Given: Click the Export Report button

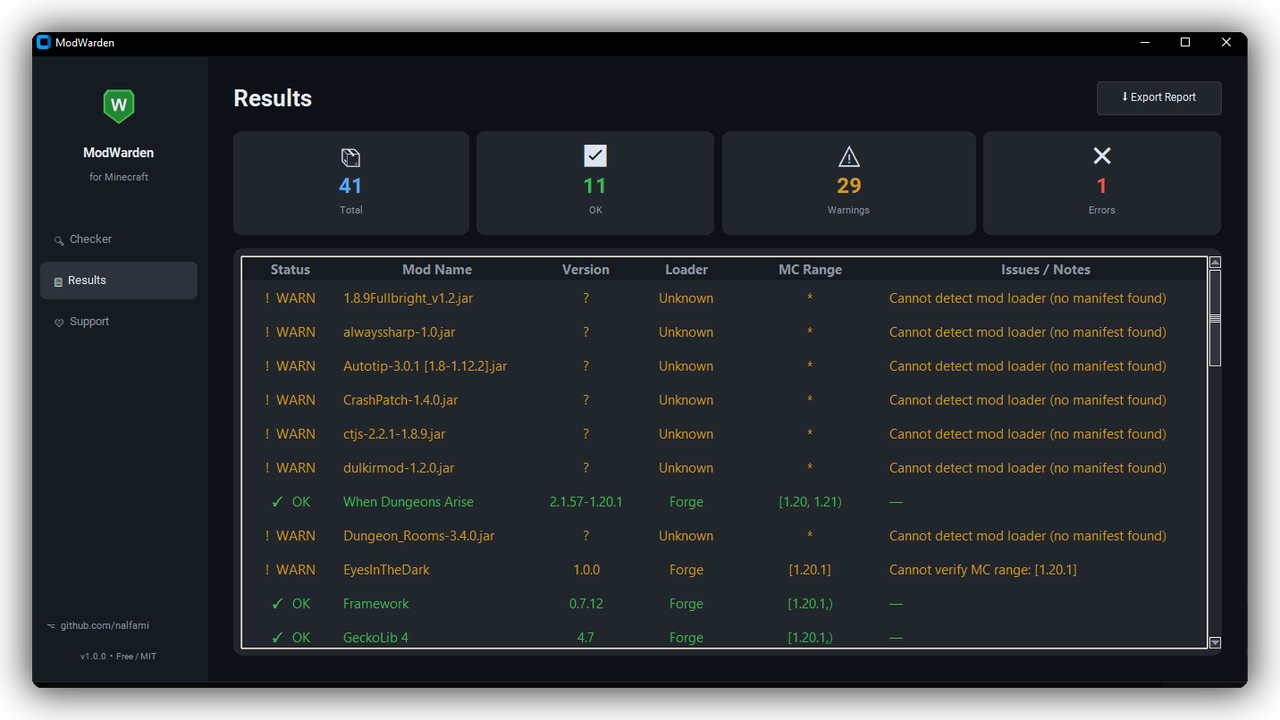Looking at the screenshot, I should [x=1159, y=98].
